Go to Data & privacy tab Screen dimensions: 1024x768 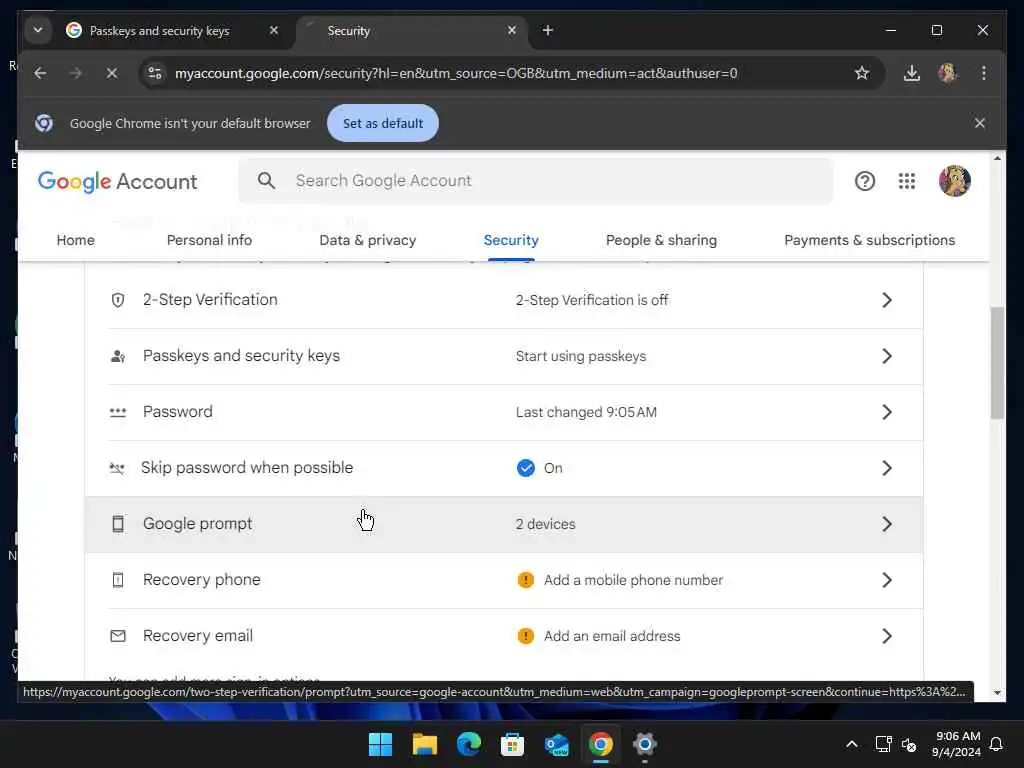pos(368,240)
